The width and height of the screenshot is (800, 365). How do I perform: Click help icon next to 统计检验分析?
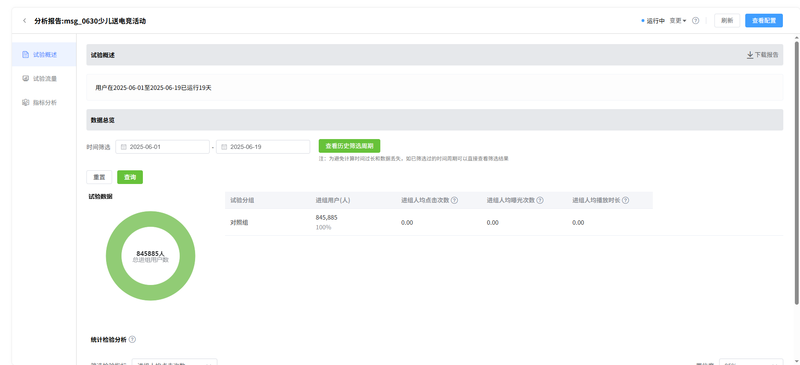tap(132, 339)
